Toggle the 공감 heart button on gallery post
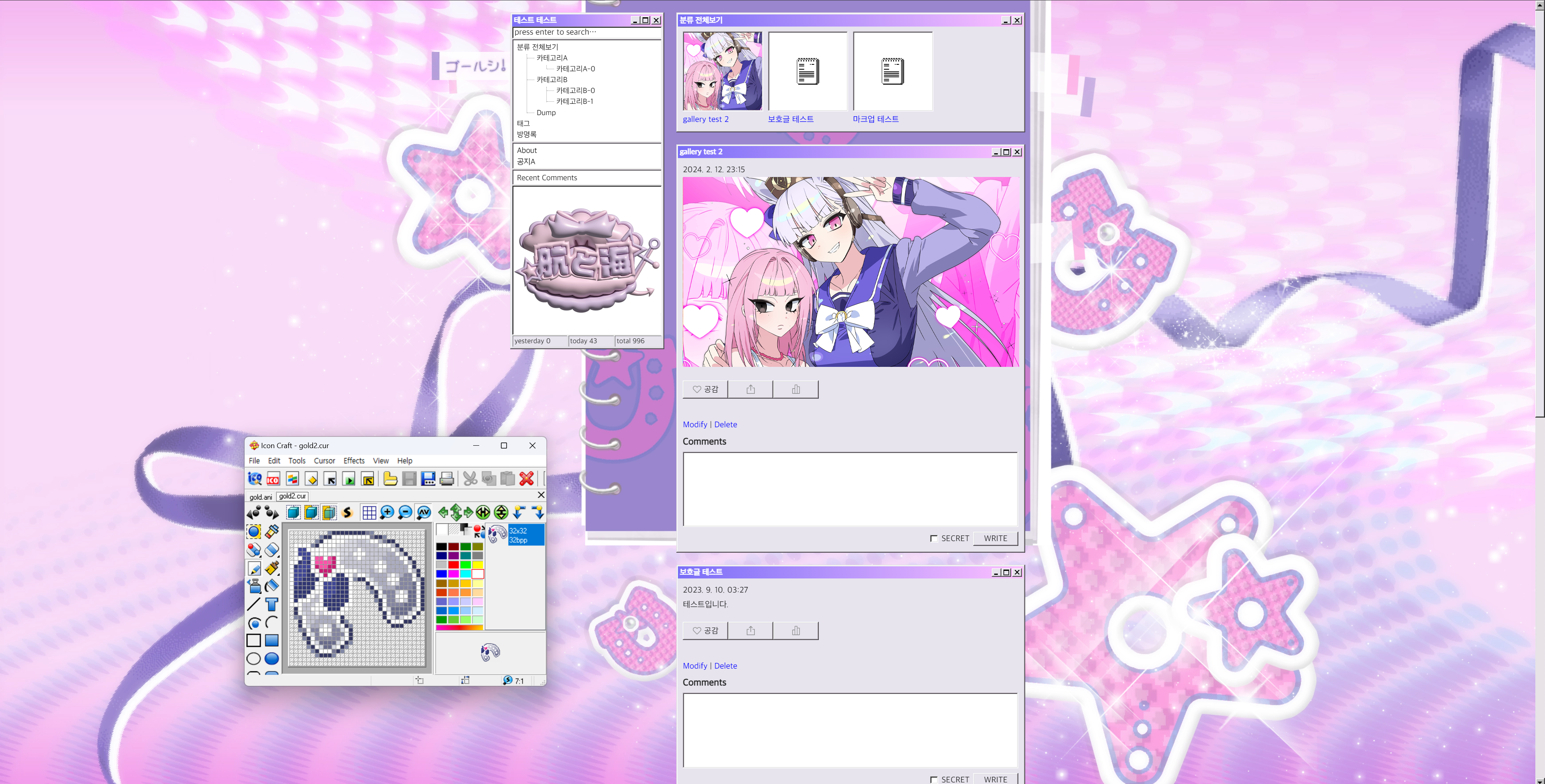The image size is (1545, 784). 705,389
